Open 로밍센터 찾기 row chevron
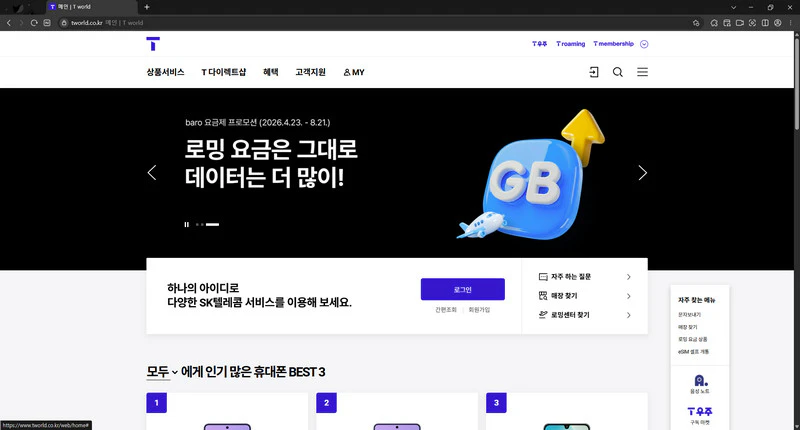 pos(629,315)
